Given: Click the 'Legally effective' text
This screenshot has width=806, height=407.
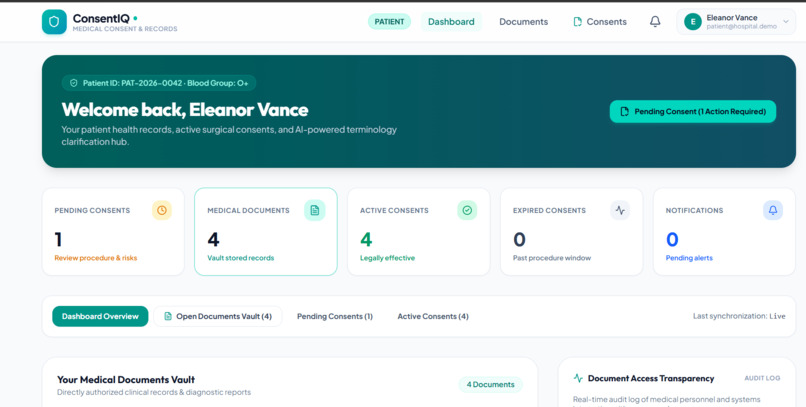Looking at the screenshot, I should pyautogui.click(x=387, y=258).
